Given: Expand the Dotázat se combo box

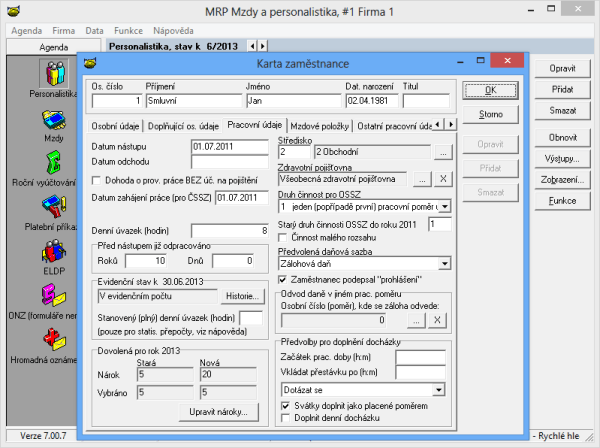Looking at the screenshot, I should pos(438,390).
